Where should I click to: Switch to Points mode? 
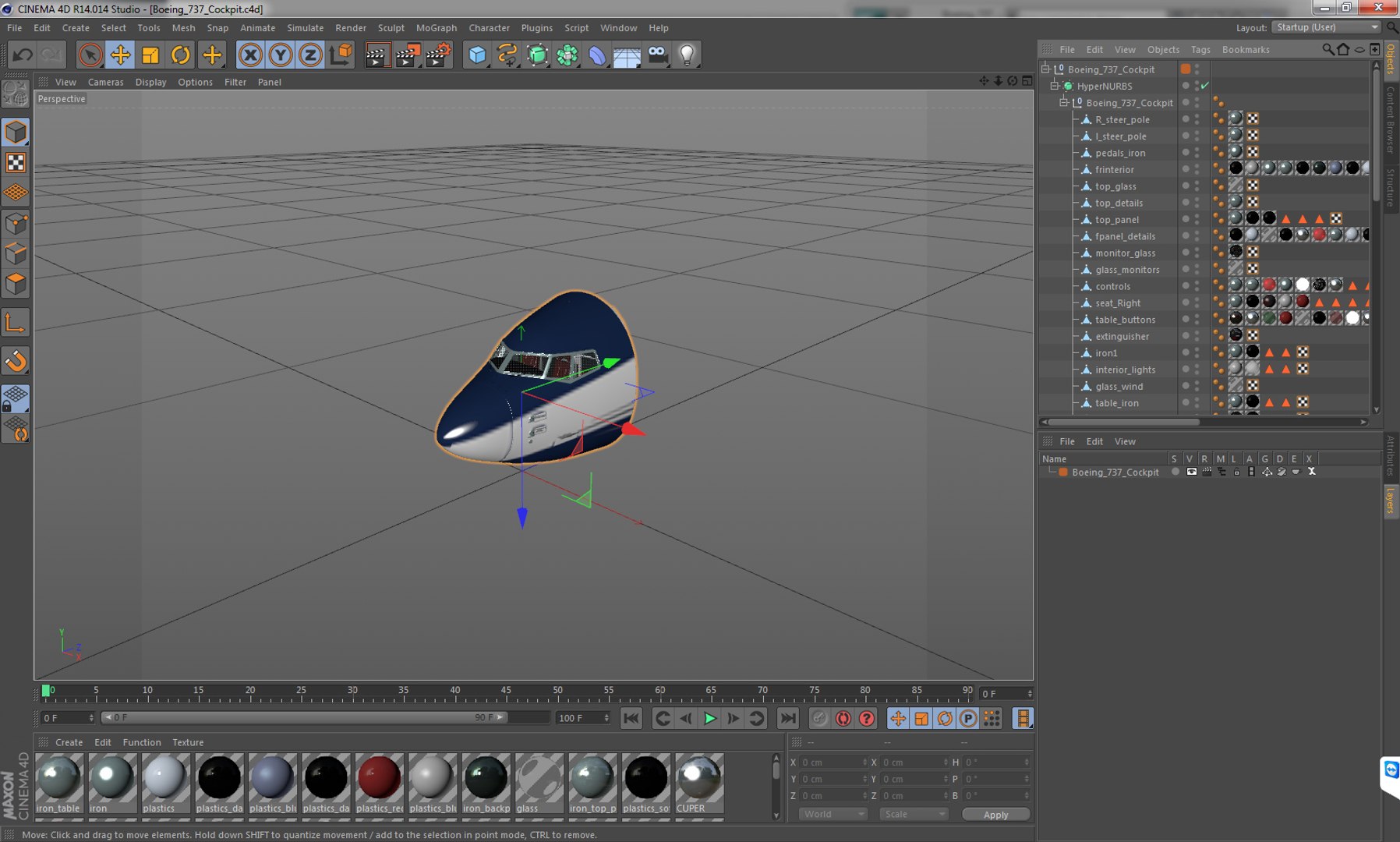16,225
